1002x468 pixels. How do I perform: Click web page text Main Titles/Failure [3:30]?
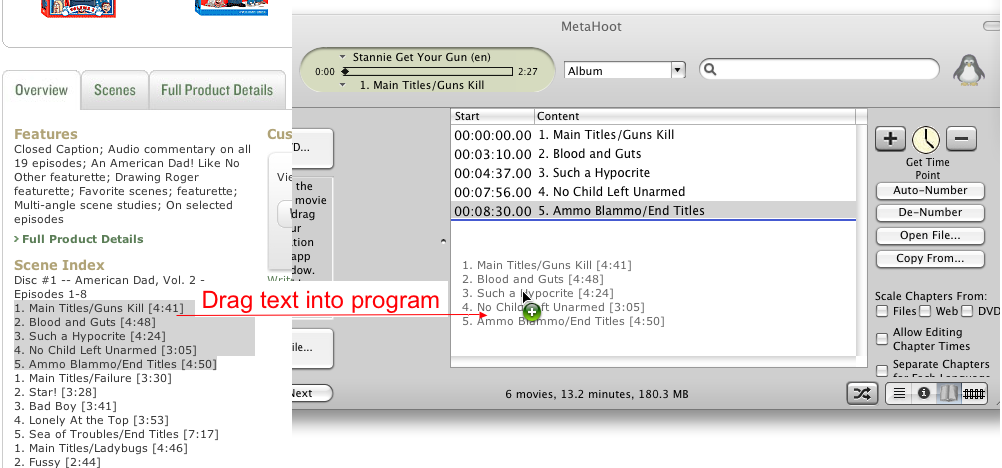tap(99, 378)
